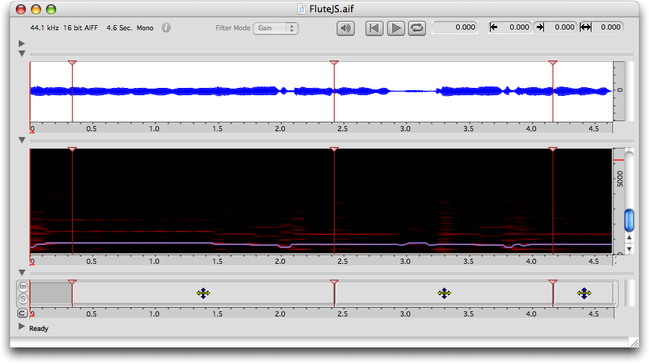Rewind to start of the sound
Image resolution: width=649 pixels, height=364 pixels.
tap(374, 28)
